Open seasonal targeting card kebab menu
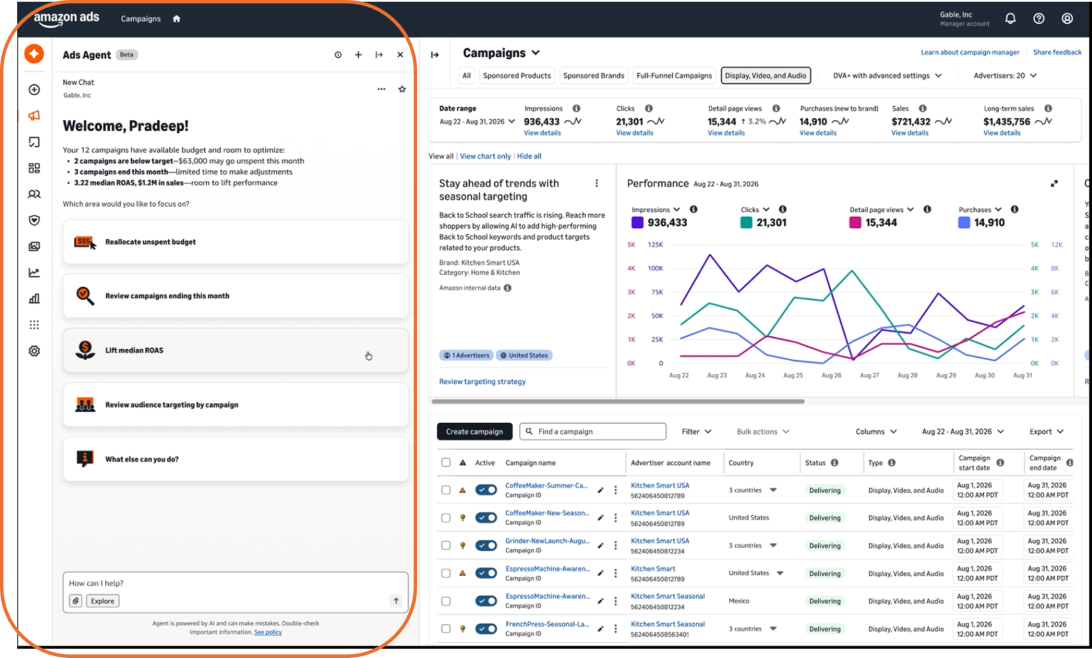The image size is (1092, 658). pyautogui.click(x=596, y=183)
